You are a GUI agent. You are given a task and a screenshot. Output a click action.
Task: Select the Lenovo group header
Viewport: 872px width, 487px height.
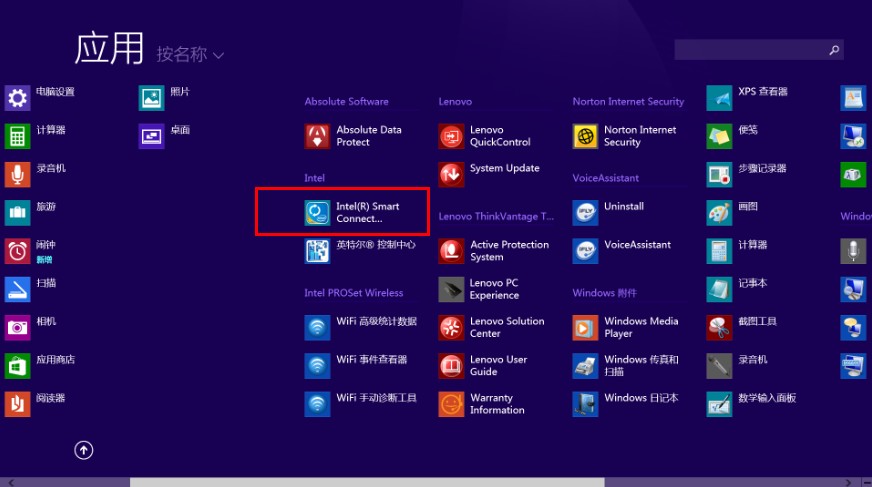pyautogui.click(x=455, y=102)
